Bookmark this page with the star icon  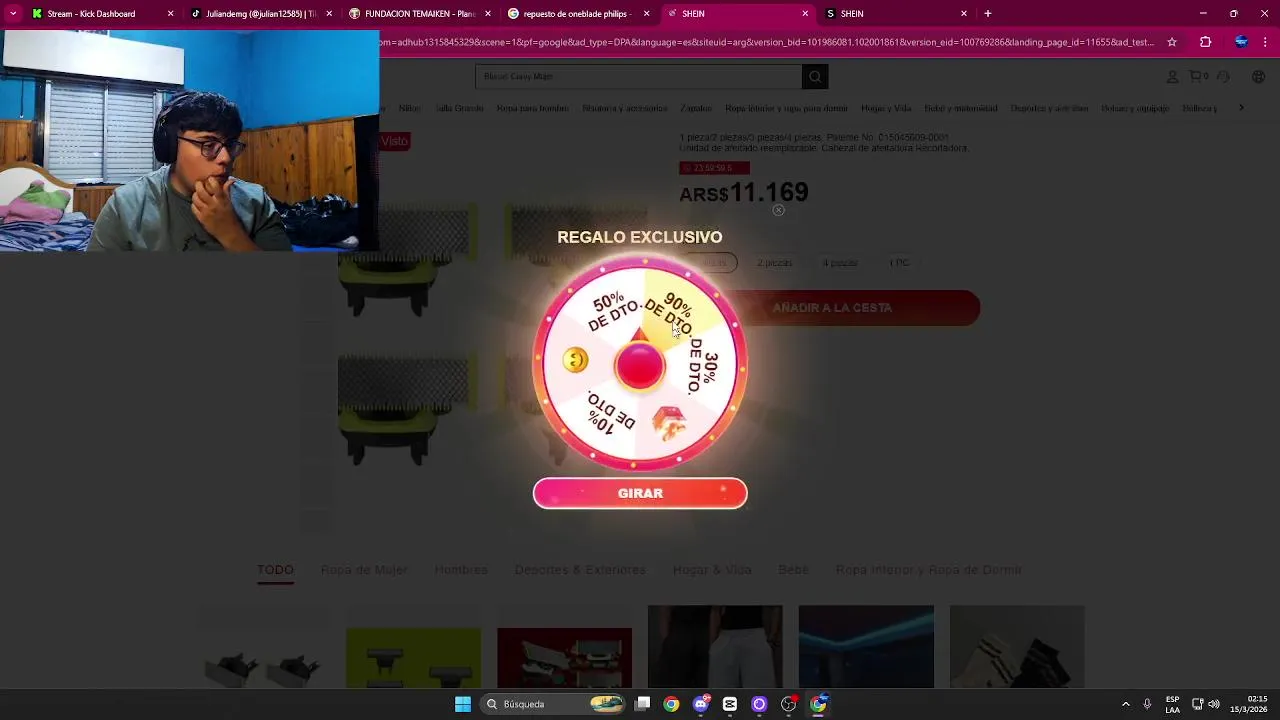click(x=1172, y=42)
